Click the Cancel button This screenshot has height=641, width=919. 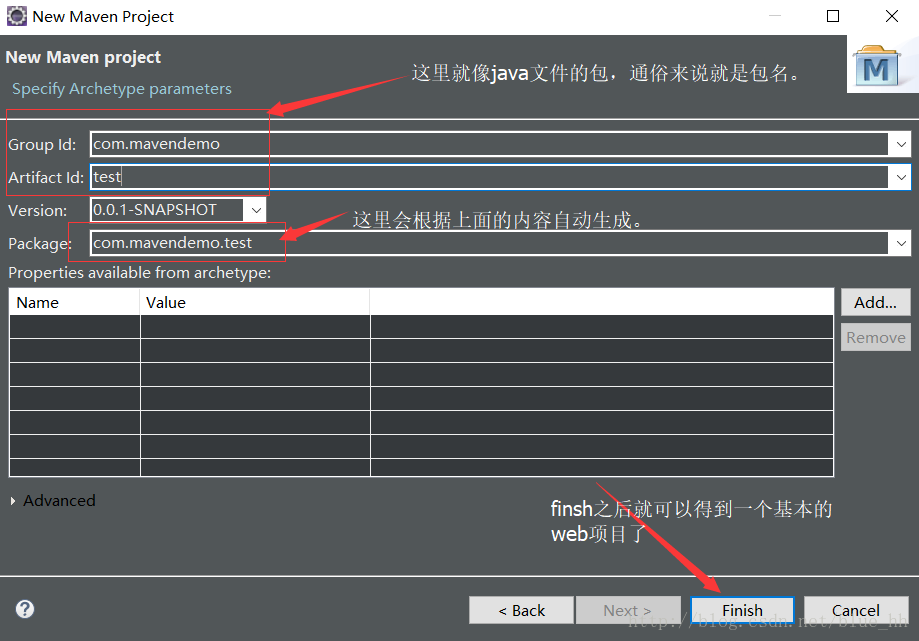point(856,611)
